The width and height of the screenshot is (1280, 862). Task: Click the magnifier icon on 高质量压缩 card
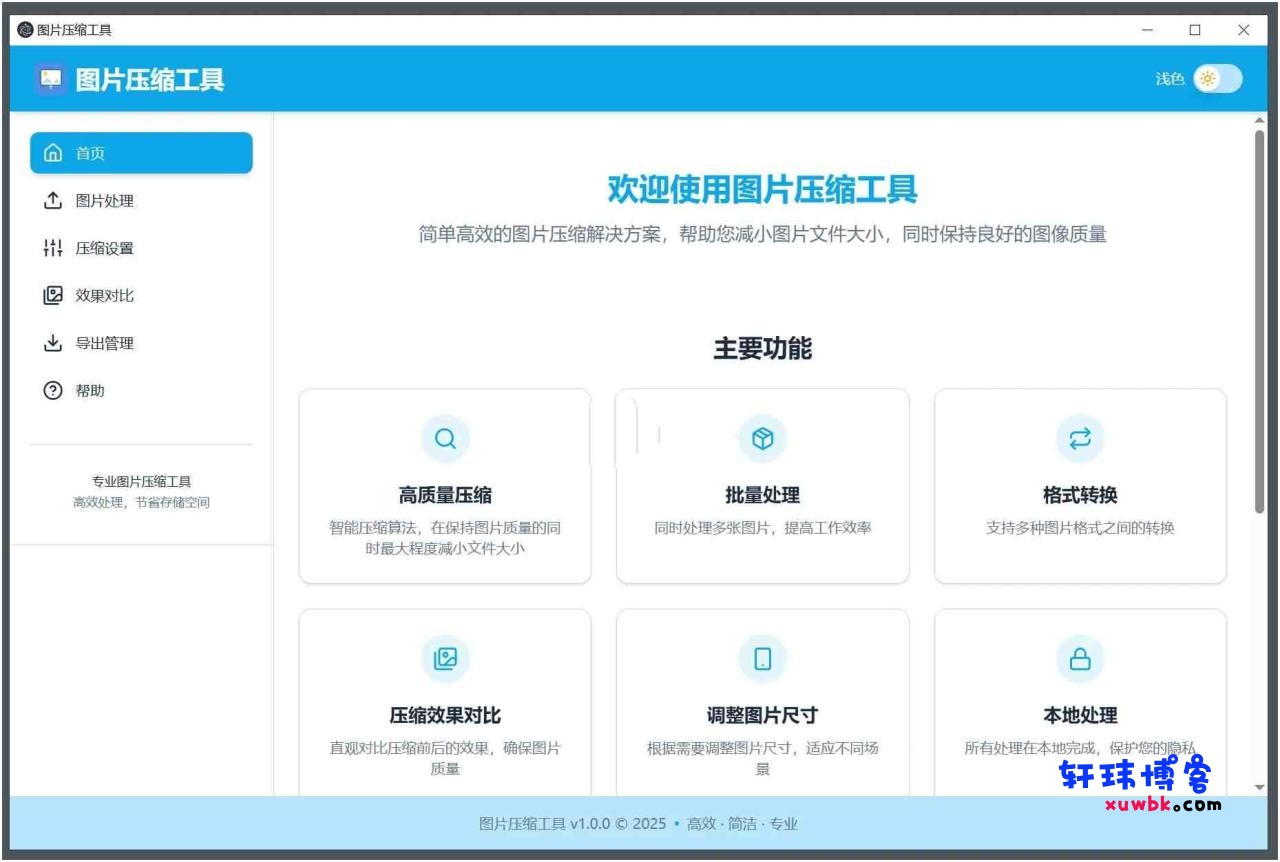(x=445, y=438)
